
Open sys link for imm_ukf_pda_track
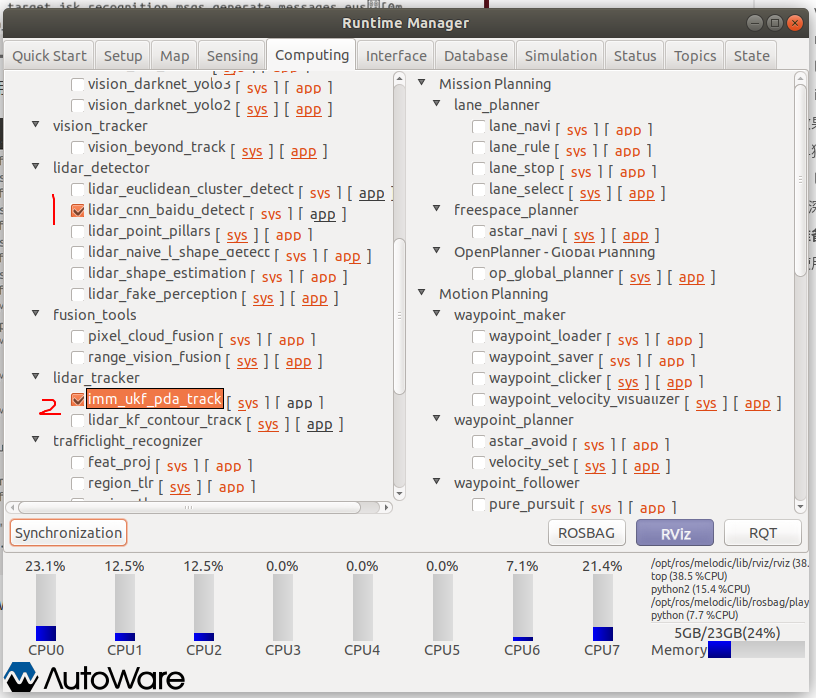coord(248,403)
